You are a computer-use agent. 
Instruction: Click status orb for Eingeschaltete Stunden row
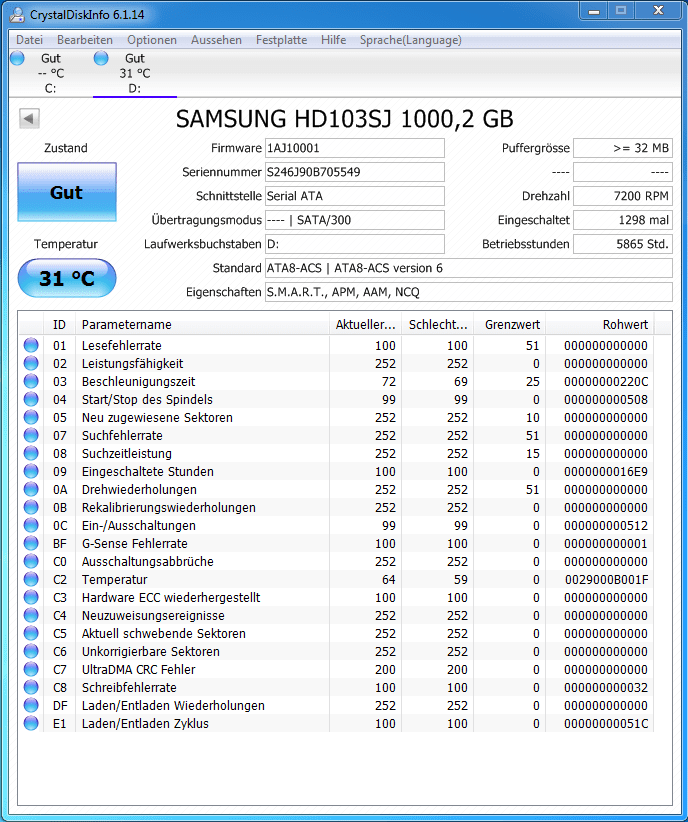31,471
